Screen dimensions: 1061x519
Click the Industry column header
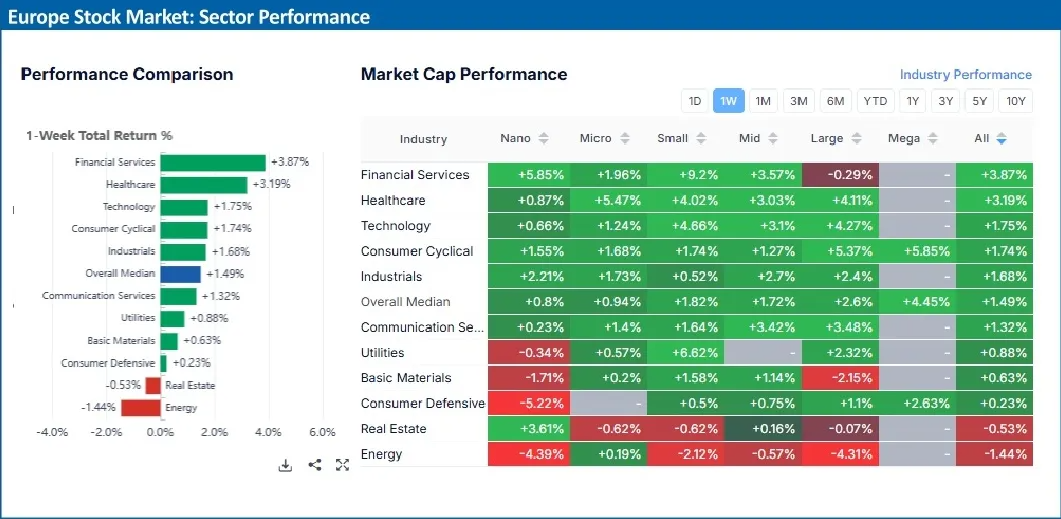423,139
